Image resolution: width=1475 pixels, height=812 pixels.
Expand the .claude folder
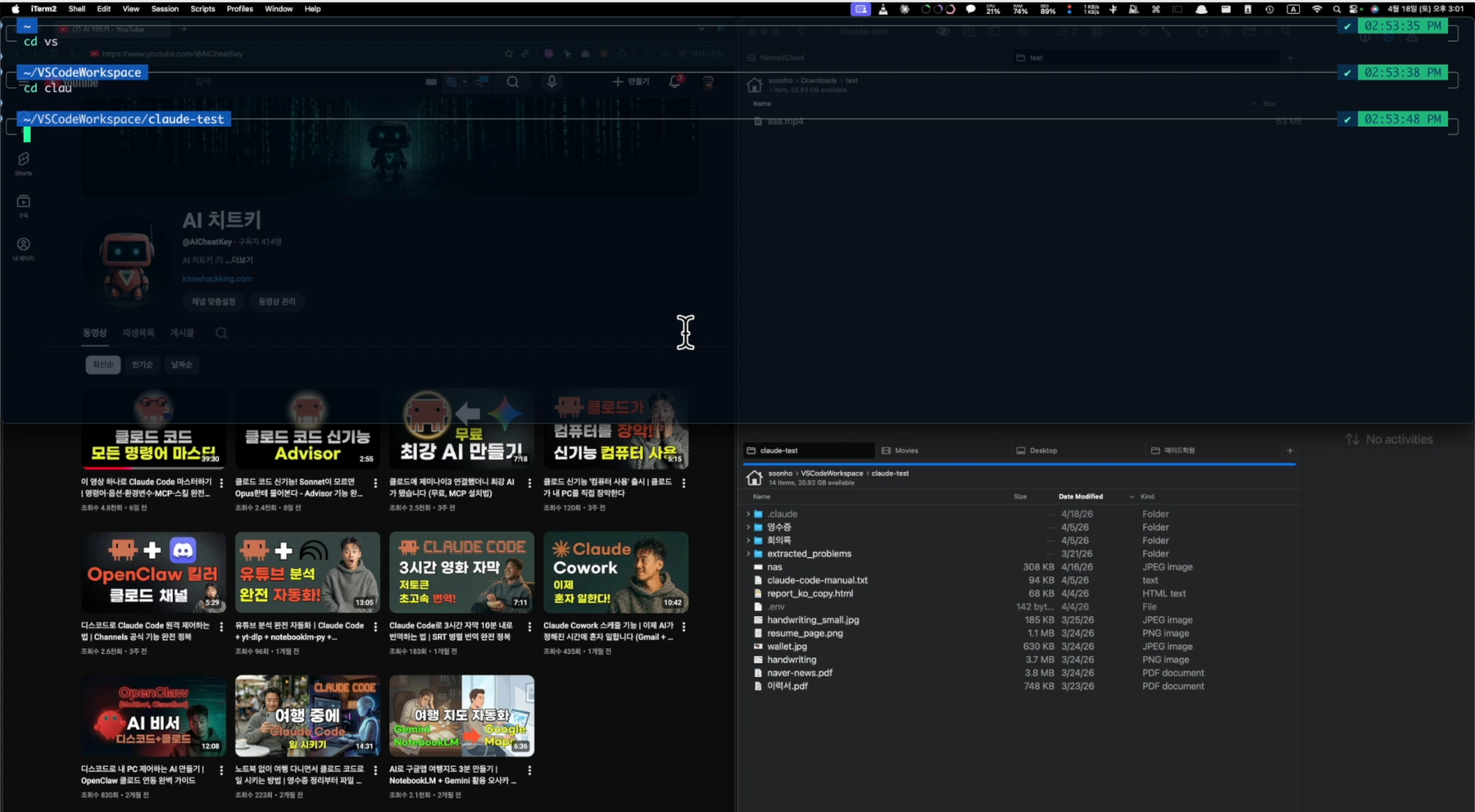(748, 515)
